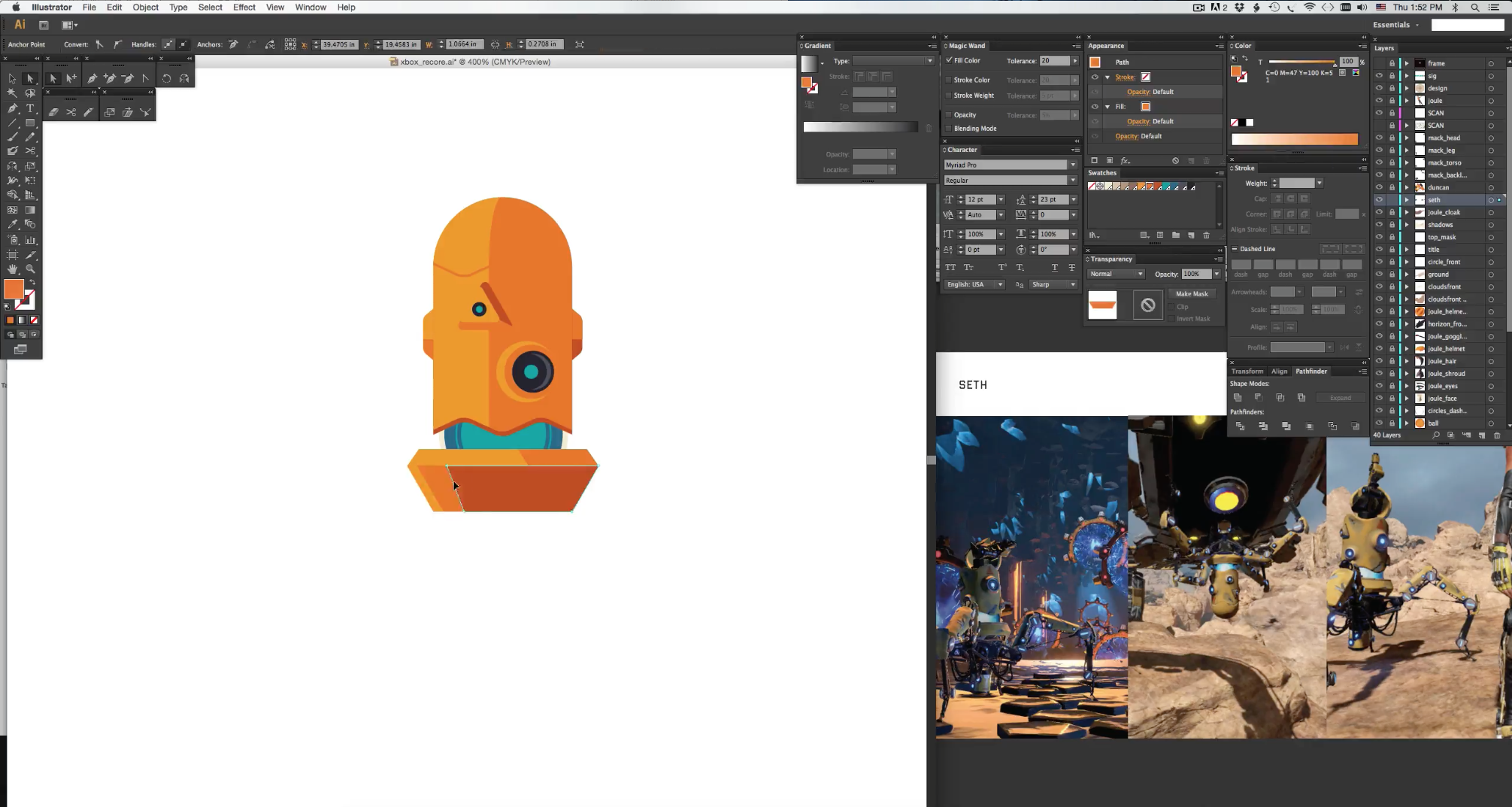The image size is (1512, 807).
Task: Select the Add Anchor Point tool in floating panel
Action: pyautogui.click(x=110, y=78)
